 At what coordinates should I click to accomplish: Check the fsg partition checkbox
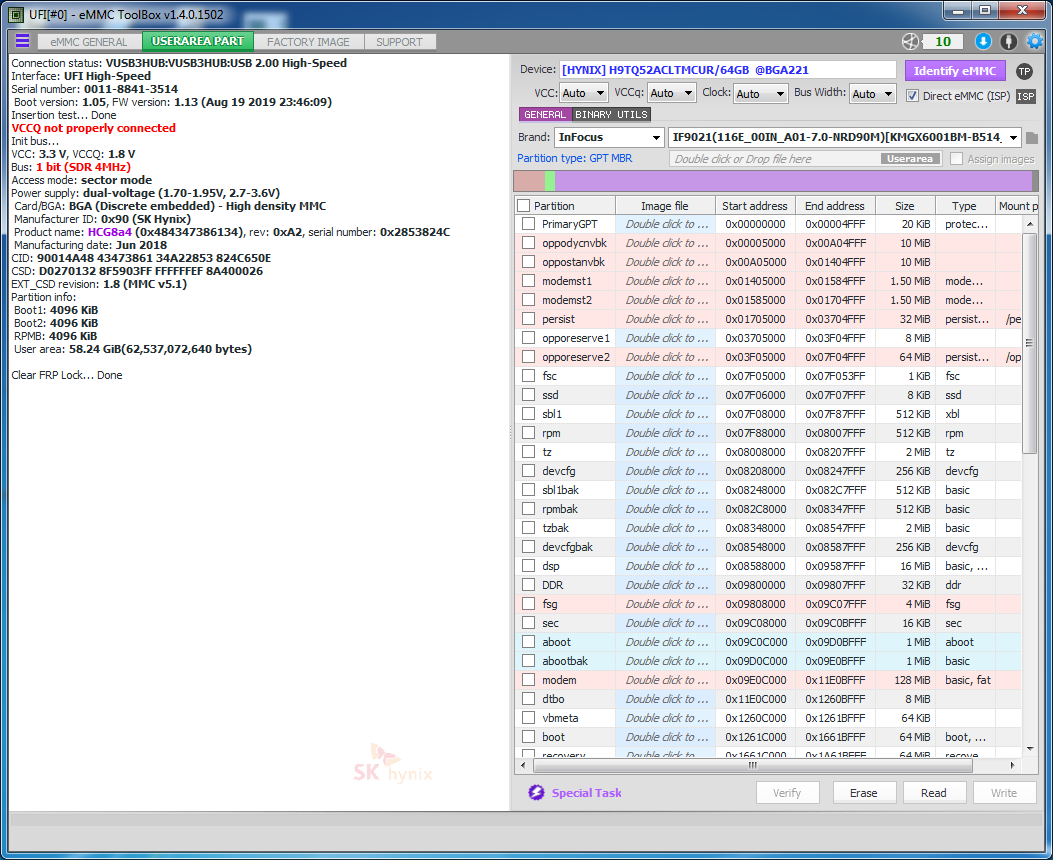(529, 604)
